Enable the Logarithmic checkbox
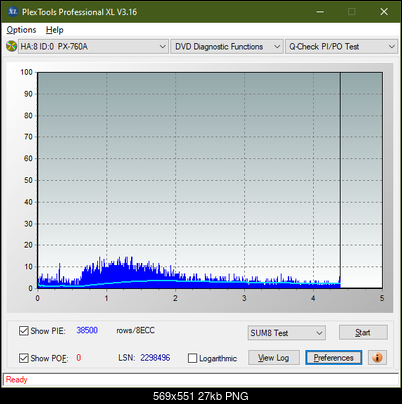402x404 pixels. pyautogui.click(x=192, y=358)
